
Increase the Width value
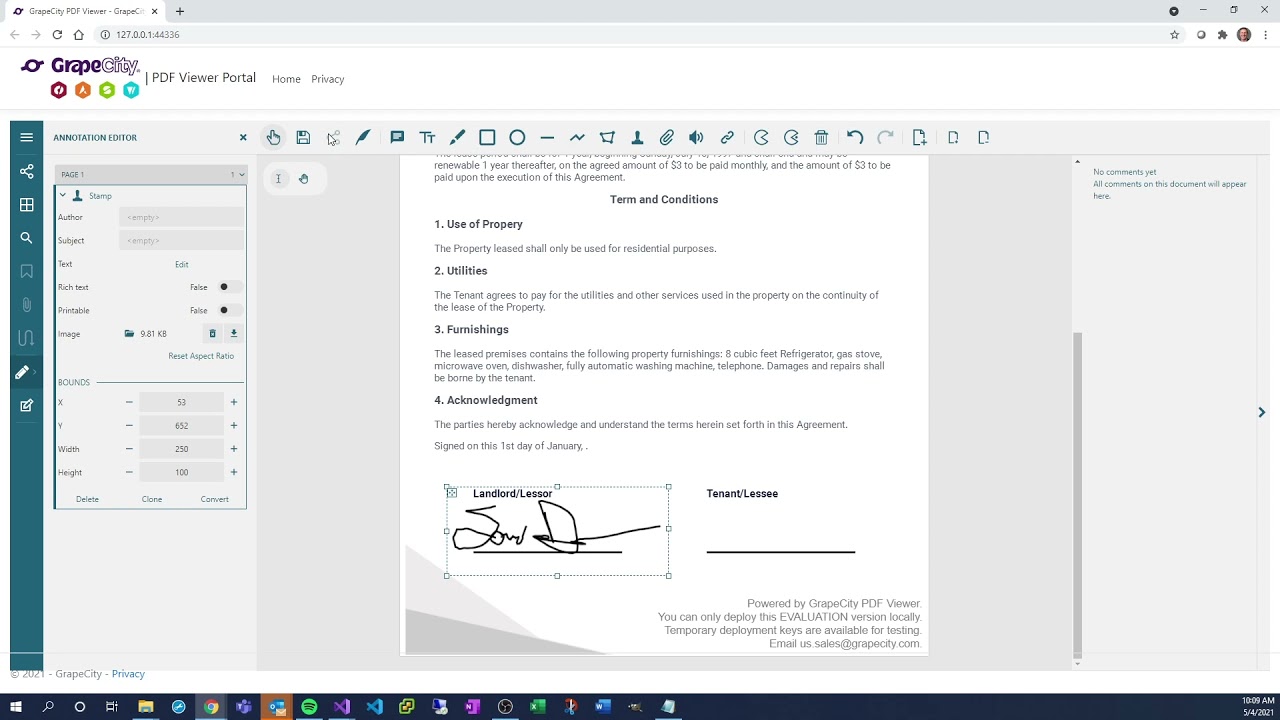click(234, 449)
